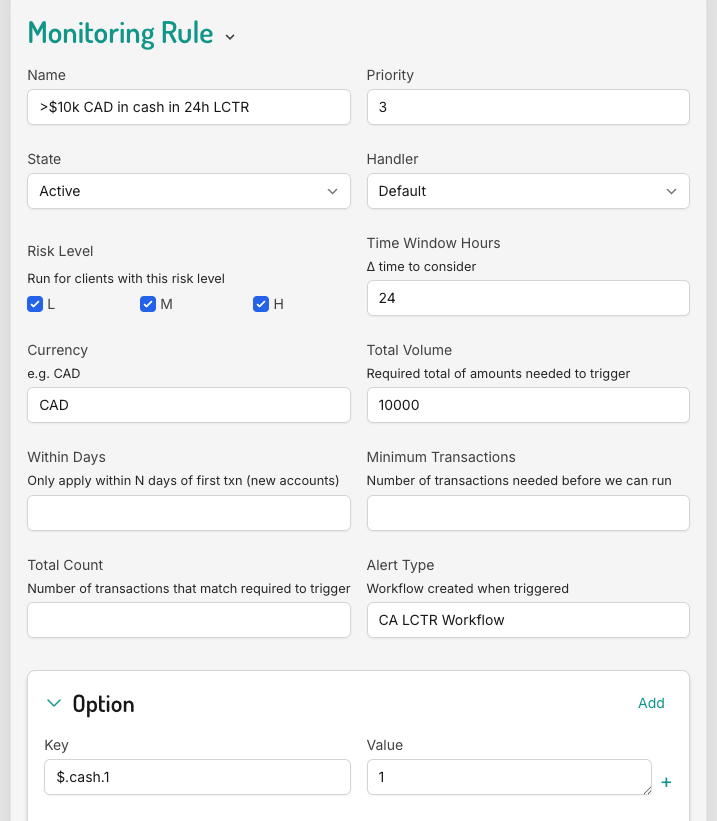Click the Name input field
Viewport: 717px width, 821px height.
188,107
